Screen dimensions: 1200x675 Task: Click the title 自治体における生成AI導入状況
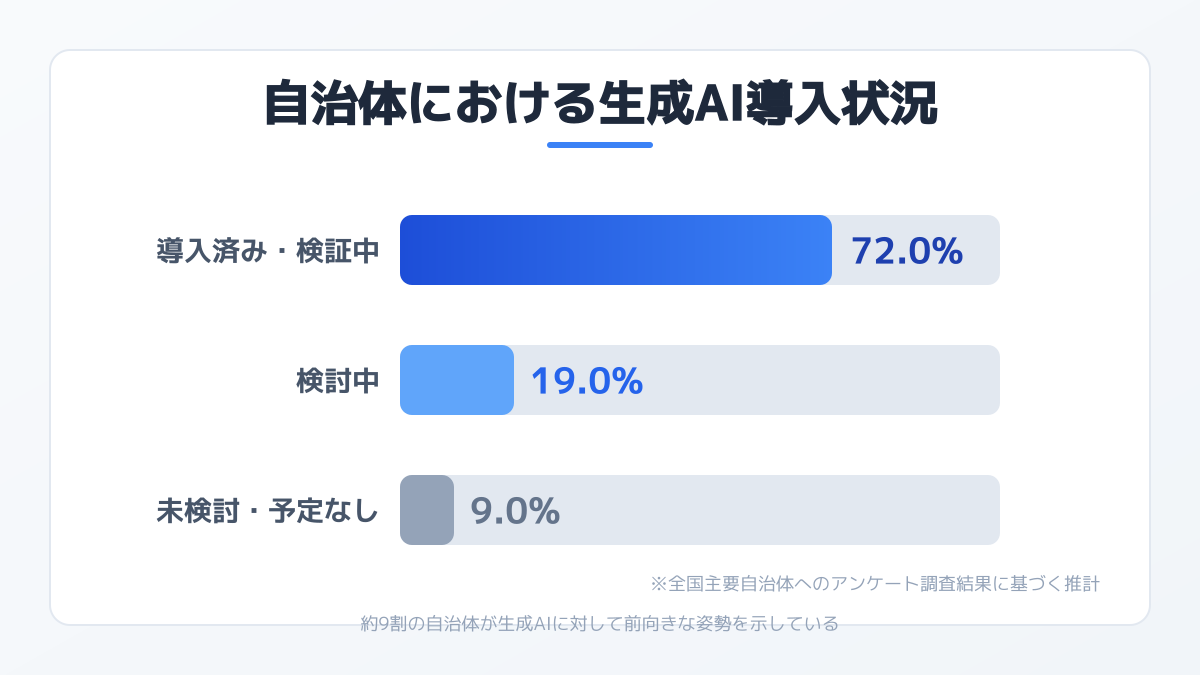[x=600, y=104]
